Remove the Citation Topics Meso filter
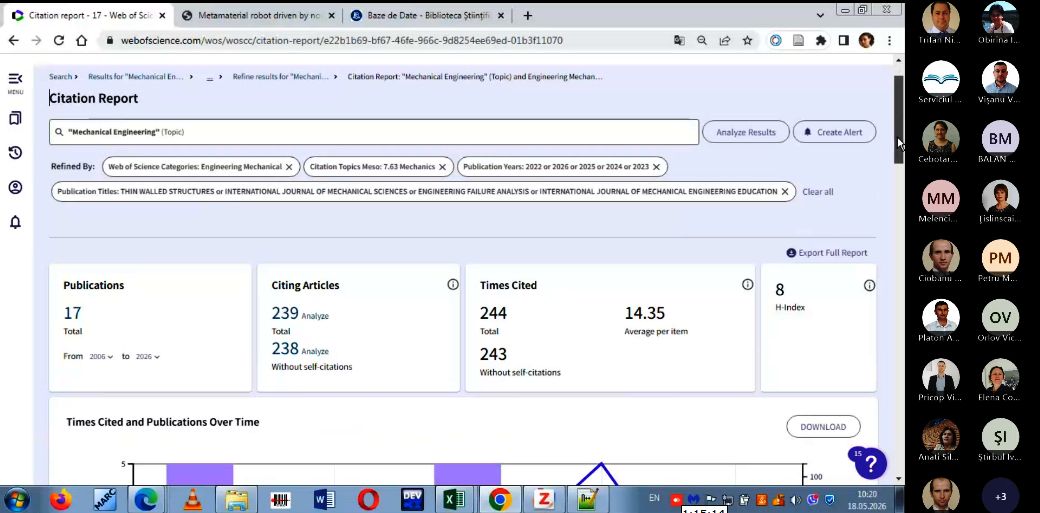The height and width of the screenshot is (513, 1040). 442,167
